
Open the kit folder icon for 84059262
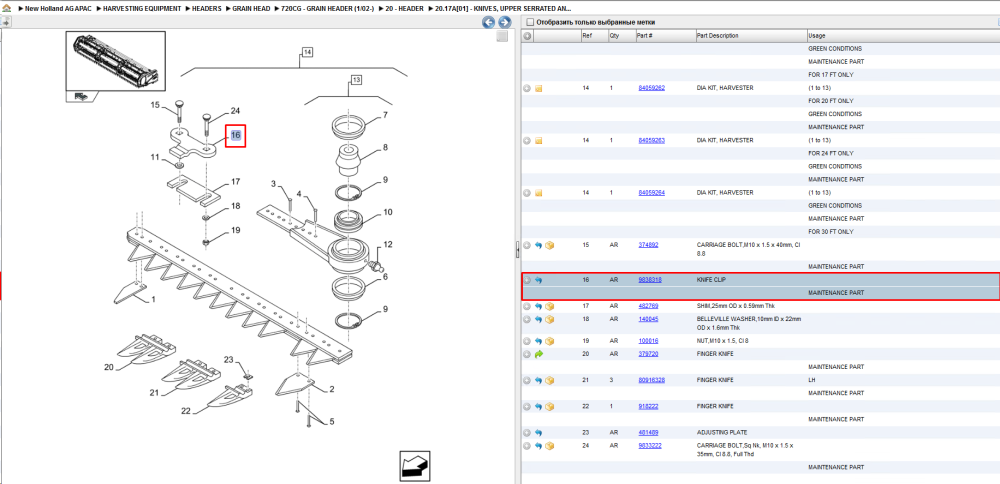click(x=538, y=88)
